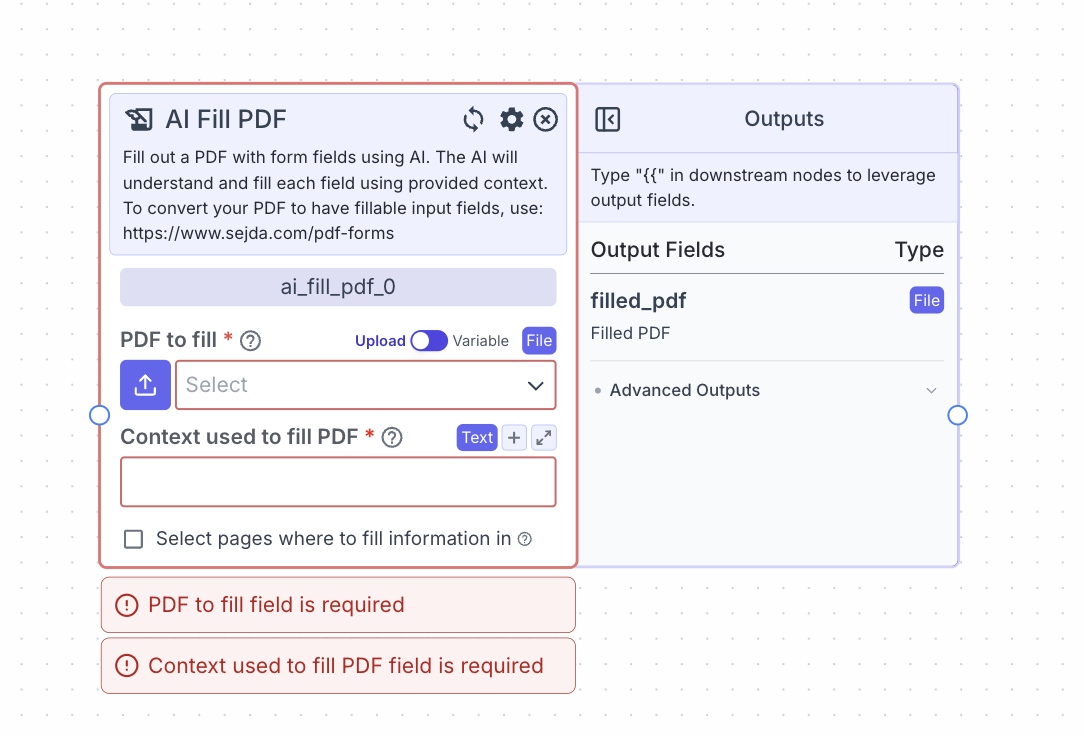Click Context used to fill PDF help icon
This screenshot has height=736, width=1084.
click(391, 436)
